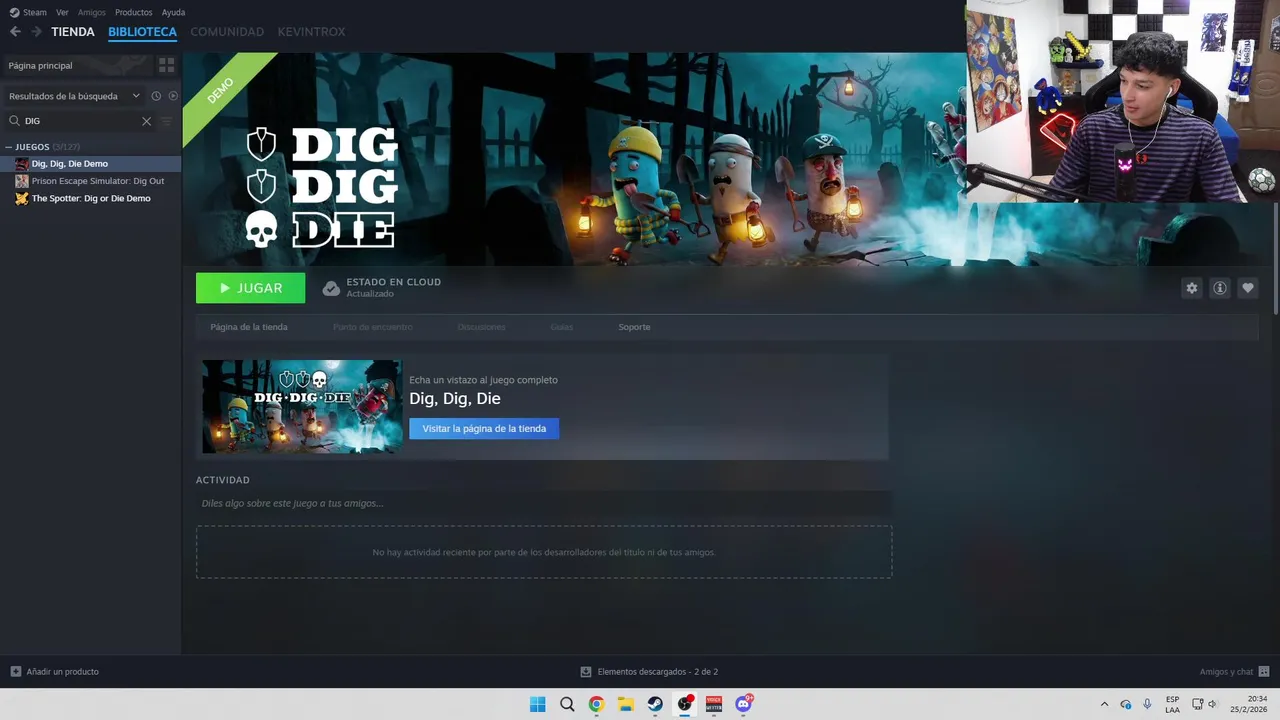The image size is (1280, 720).
Task: Open OBS Studio from the taskbar
Action: pos(685,704)
